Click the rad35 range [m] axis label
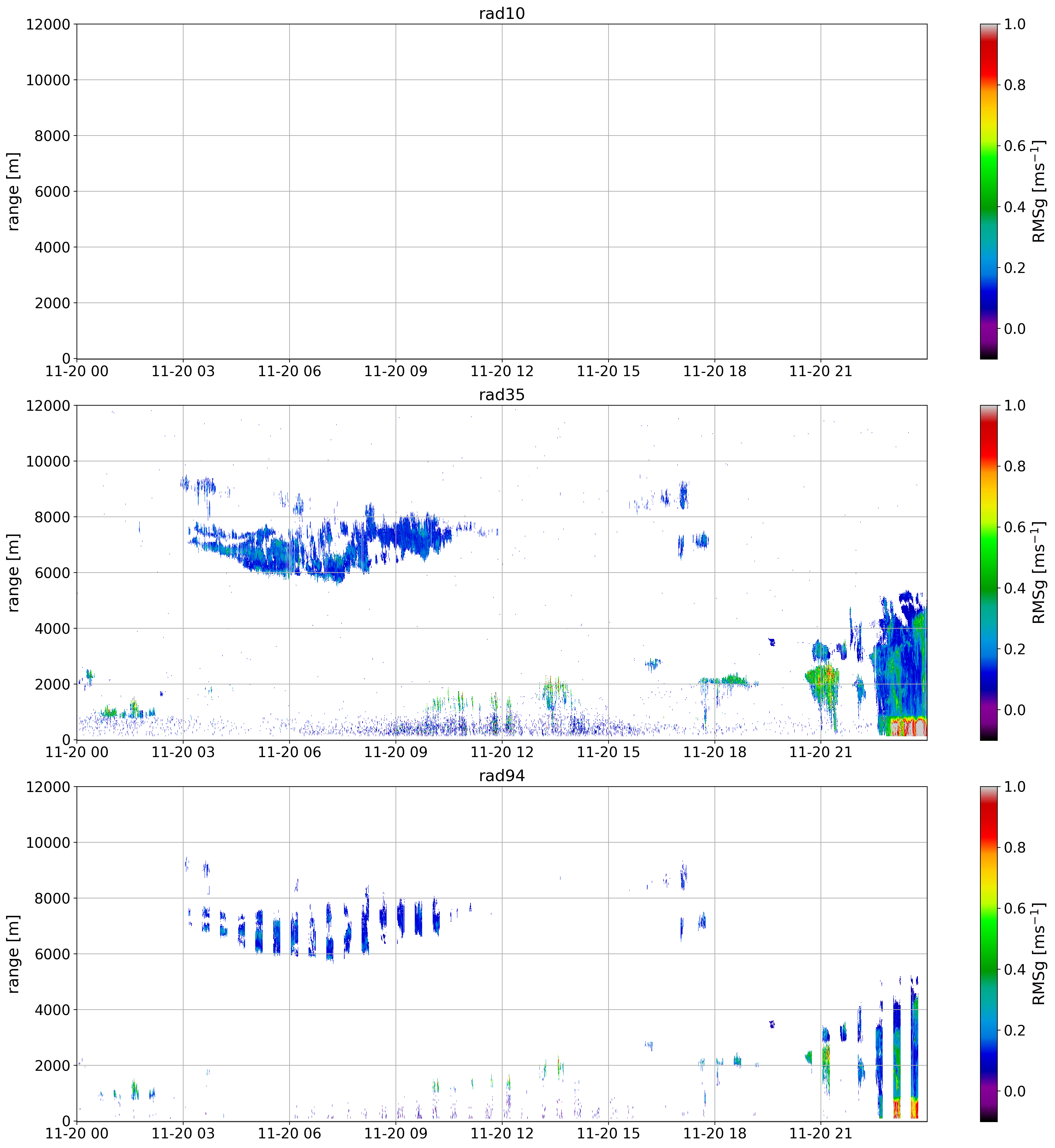The image size is (1055, 1148). (x=14, y=572)
